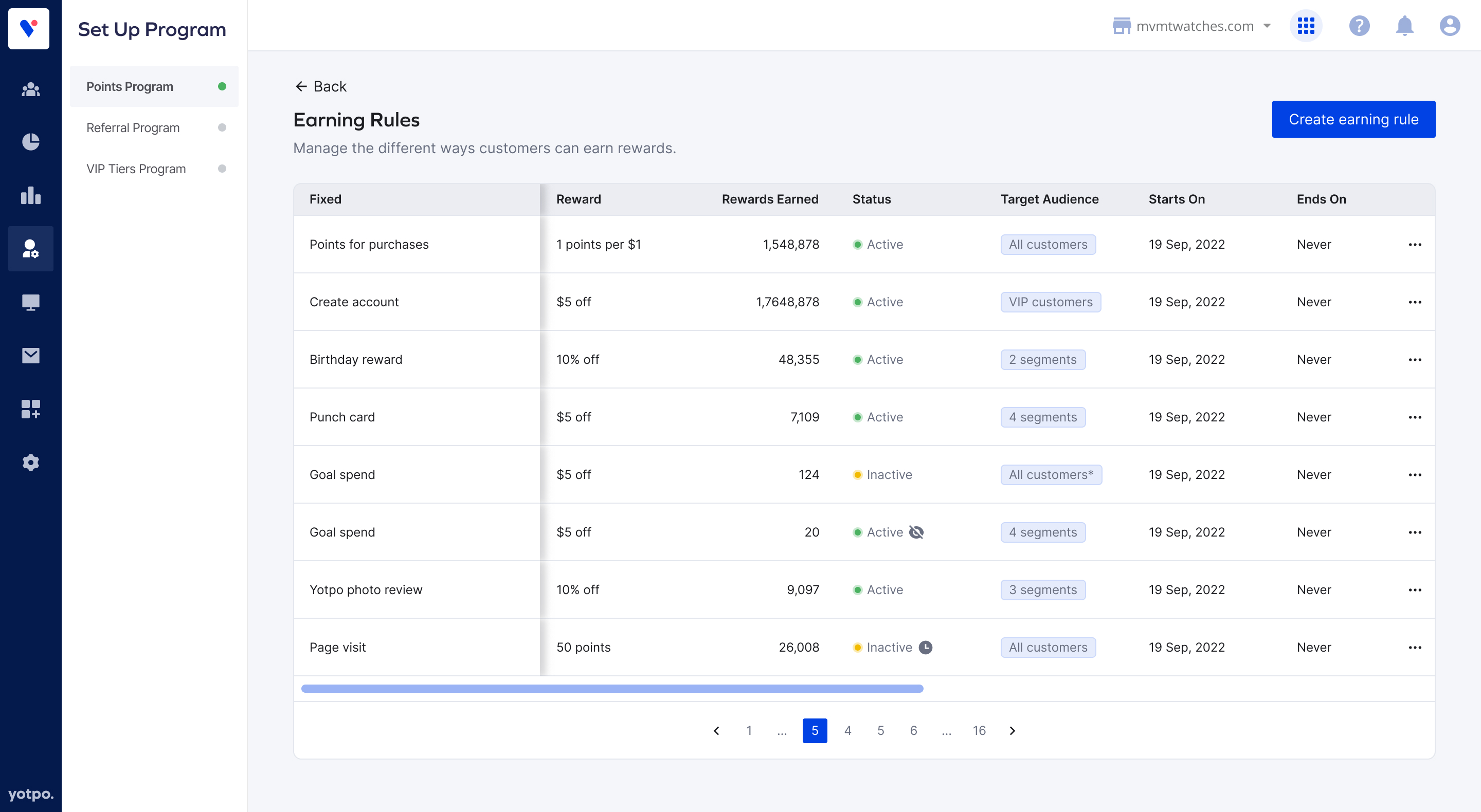Open the pie chart analytics icon
Screen dimensions: 1481x812
30,141
